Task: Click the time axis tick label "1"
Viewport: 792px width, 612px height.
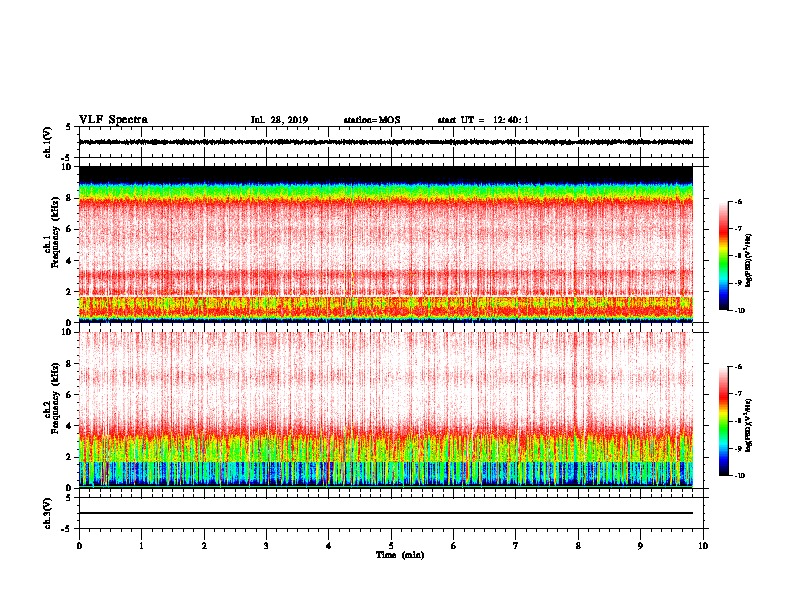Action: point(141,546)
